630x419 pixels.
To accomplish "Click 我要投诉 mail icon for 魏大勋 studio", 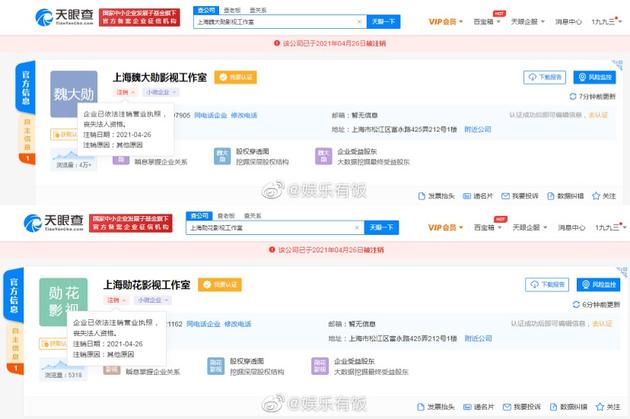I will [x=505, y=196].
